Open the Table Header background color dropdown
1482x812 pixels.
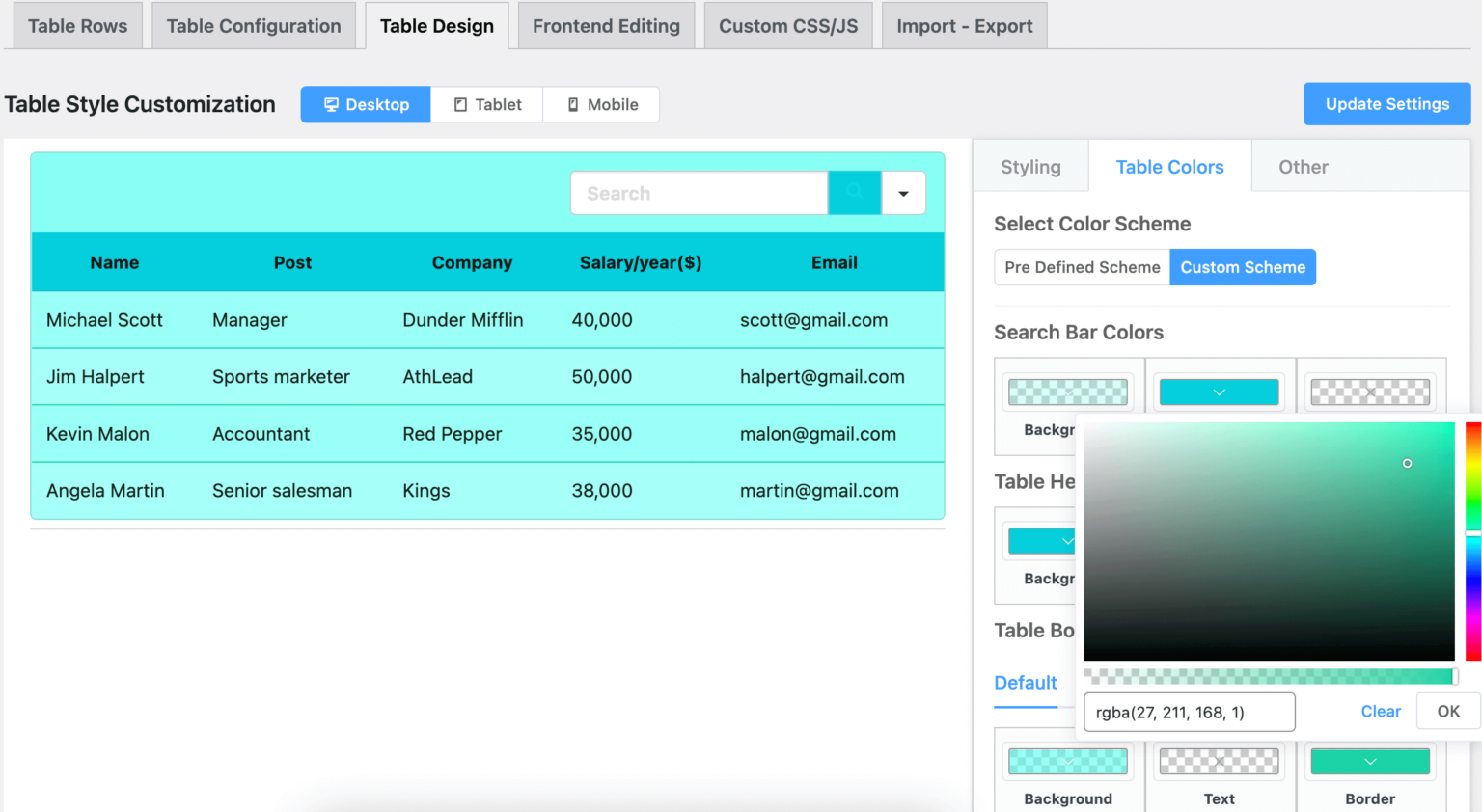click(x=1042, y=541)
